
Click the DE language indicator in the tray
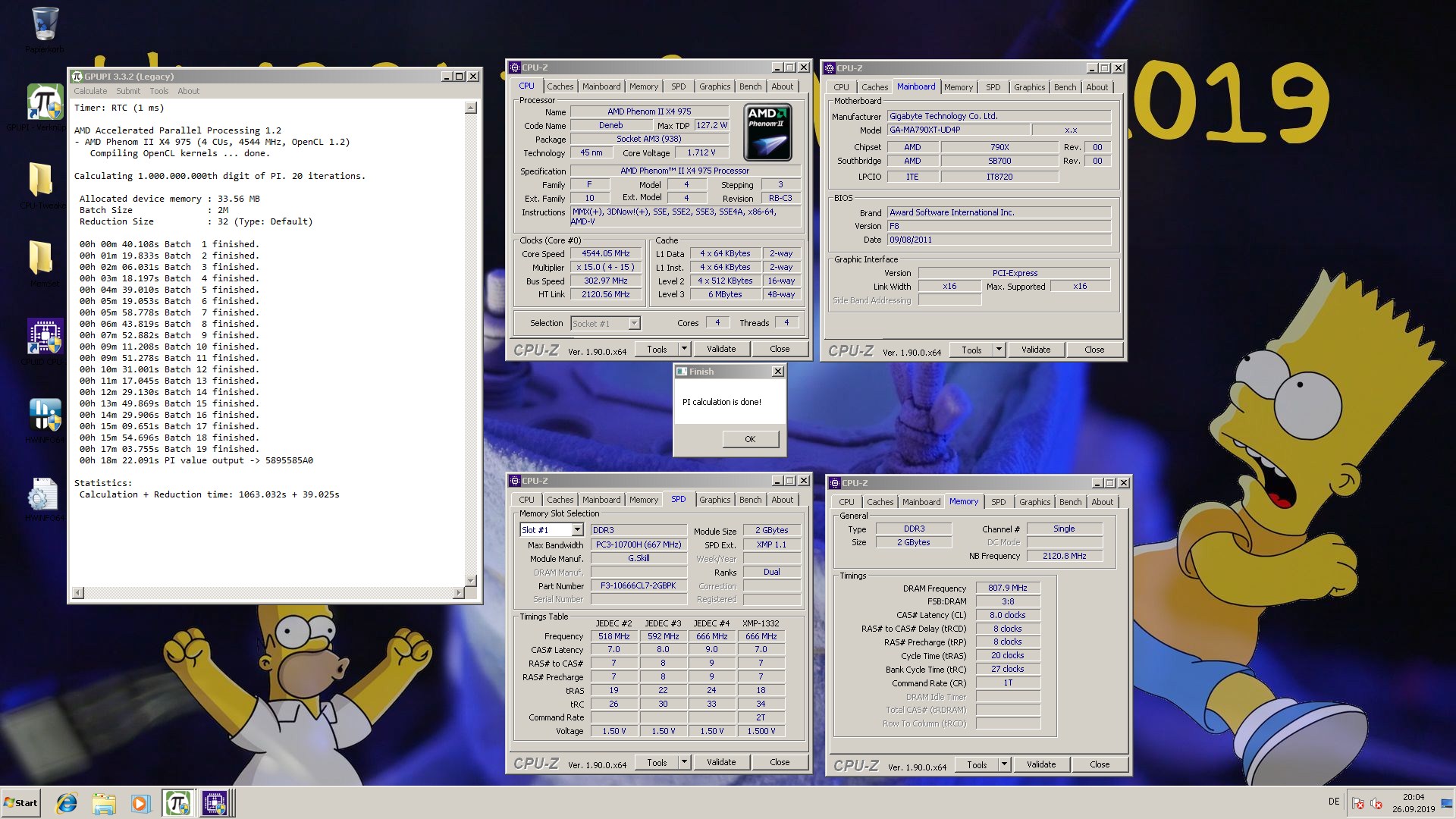(x=1334, y=802)
